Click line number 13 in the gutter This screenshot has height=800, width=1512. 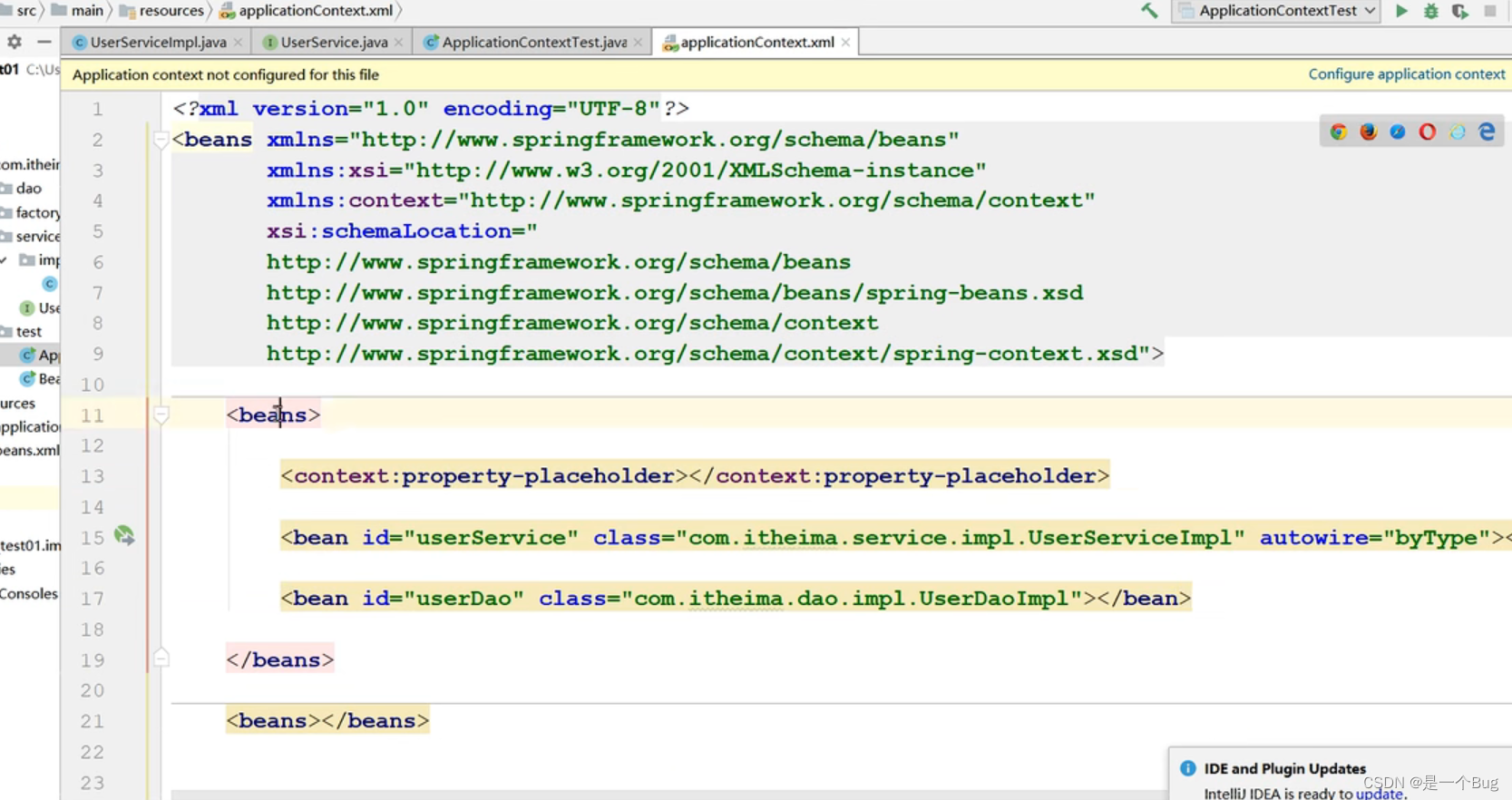coord(93,476)
